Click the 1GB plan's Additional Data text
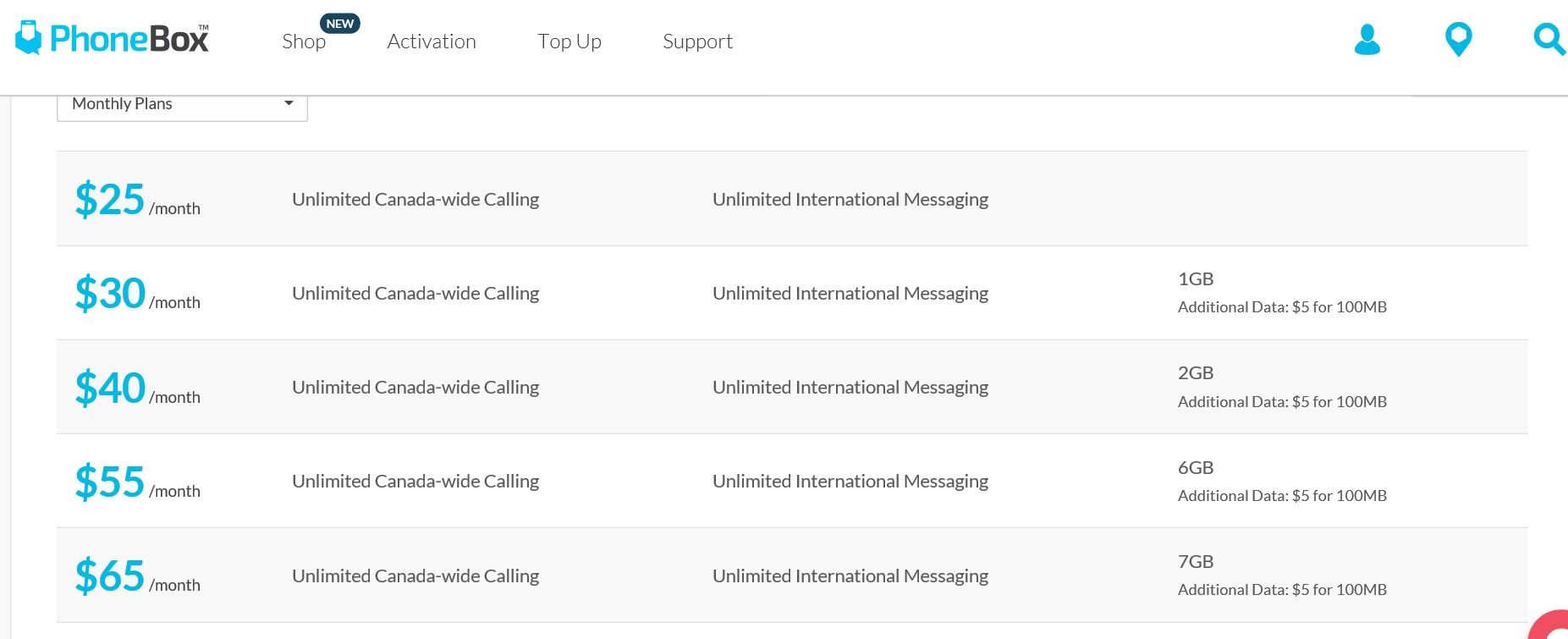 click(x=1282, y=307)
